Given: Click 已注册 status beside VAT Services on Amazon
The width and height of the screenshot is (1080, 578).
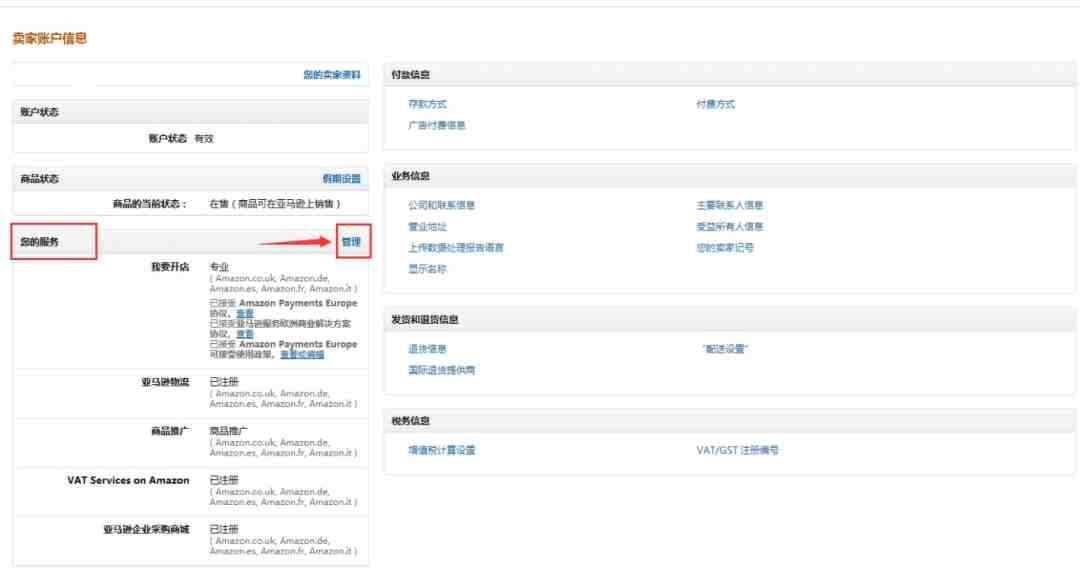Looking at the screenshot, I should [x=224, y=480].
